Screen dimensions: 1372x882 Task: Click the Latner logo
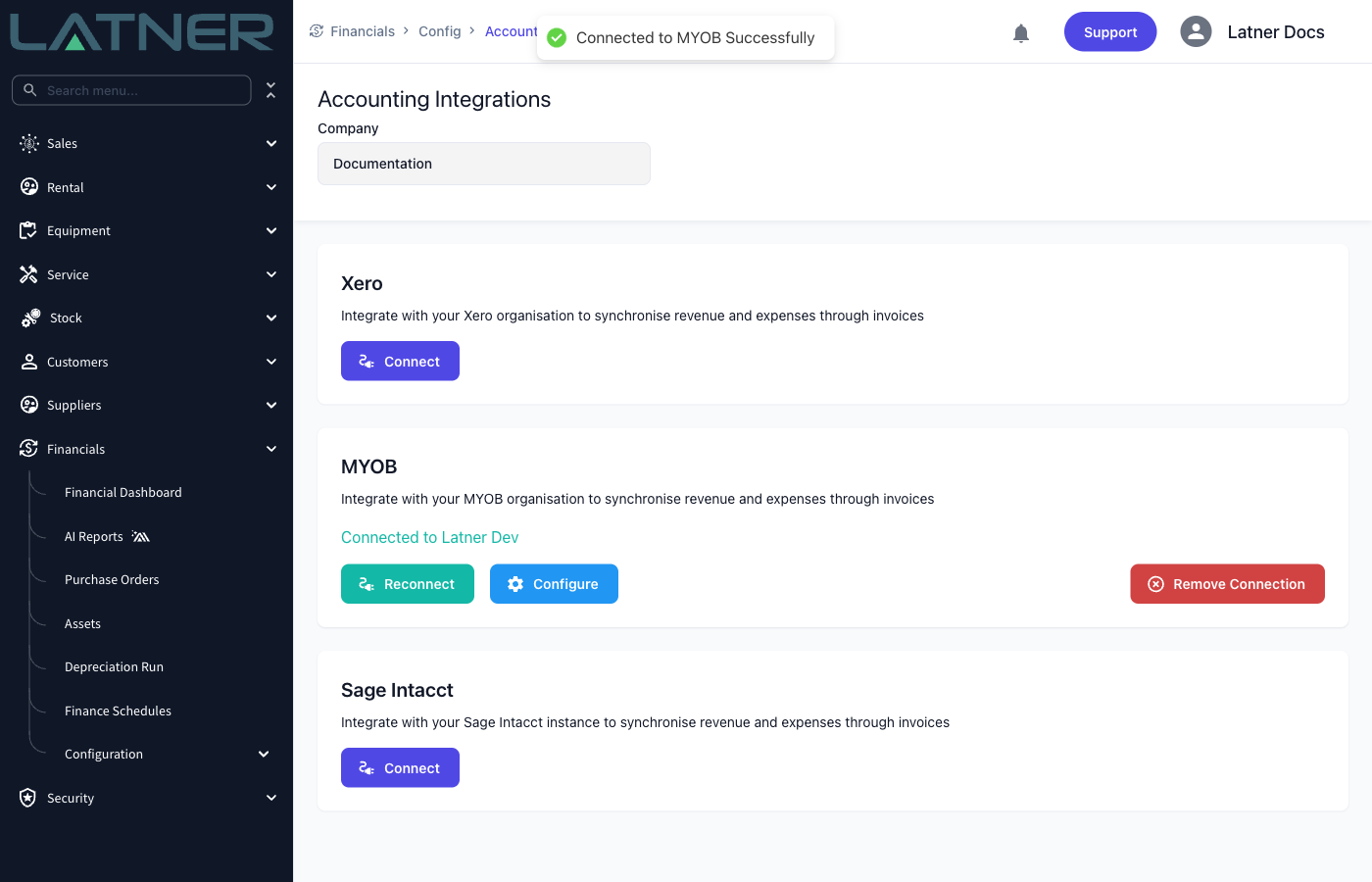[141, 31]
